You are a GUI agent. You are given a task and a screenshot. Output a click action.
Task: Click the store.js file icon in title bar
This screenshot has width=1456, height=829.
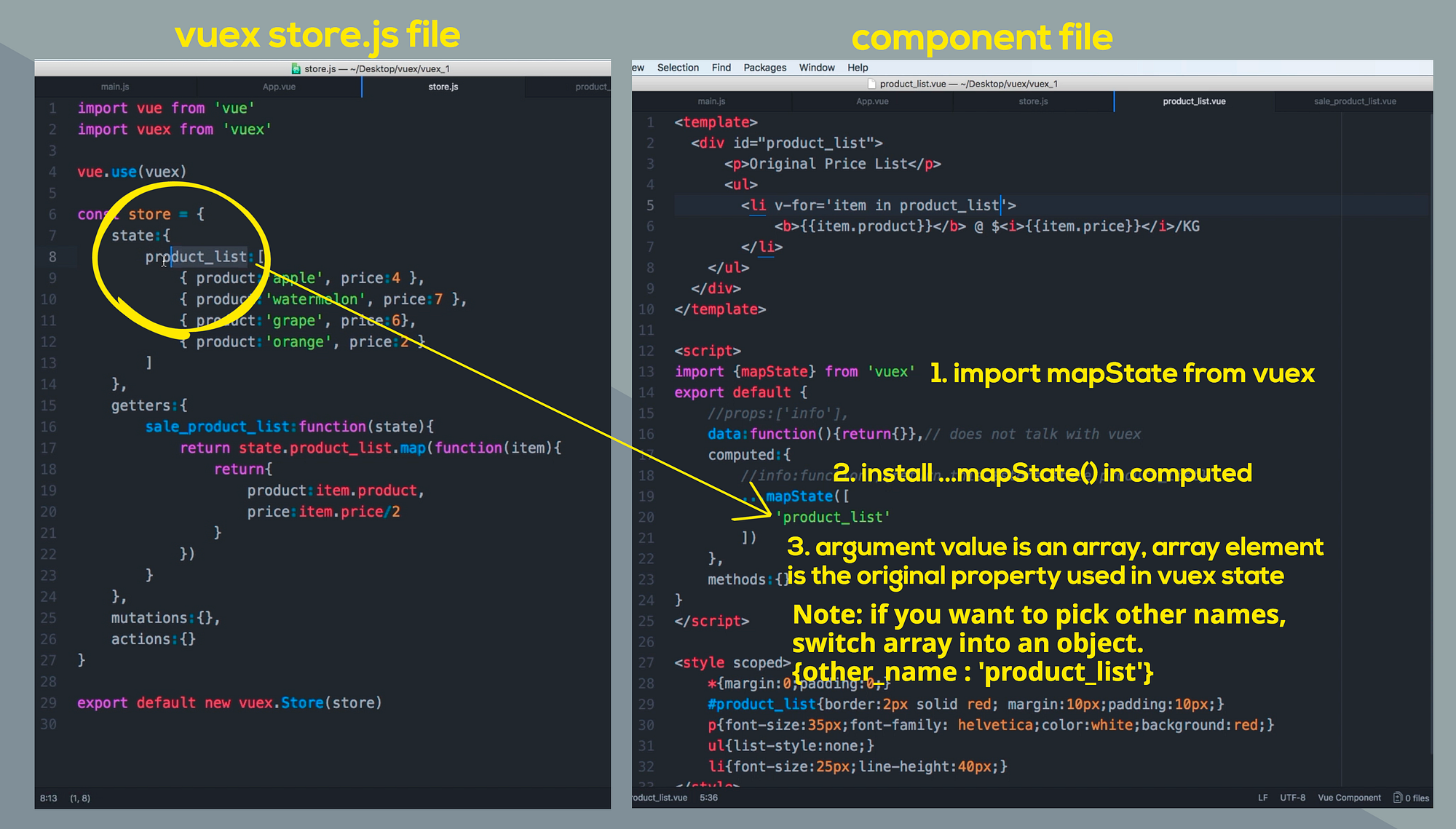coord(296,69)
